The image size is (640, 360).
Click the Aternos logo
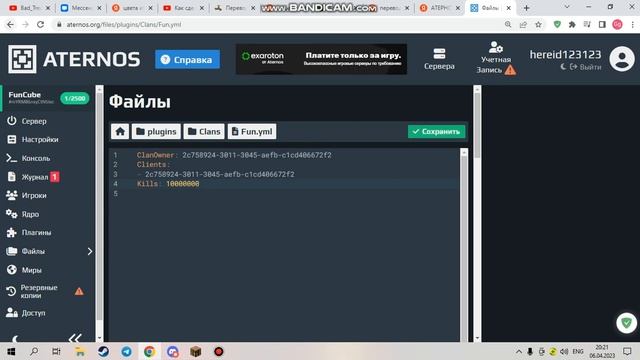[x=74, y=60]
